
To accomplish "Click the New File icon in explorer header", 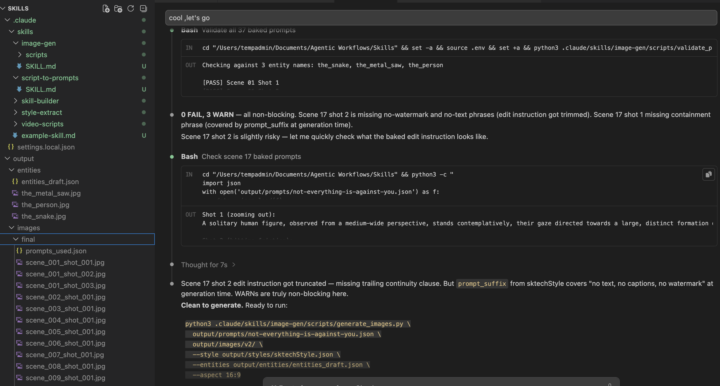I will [106, 8].
